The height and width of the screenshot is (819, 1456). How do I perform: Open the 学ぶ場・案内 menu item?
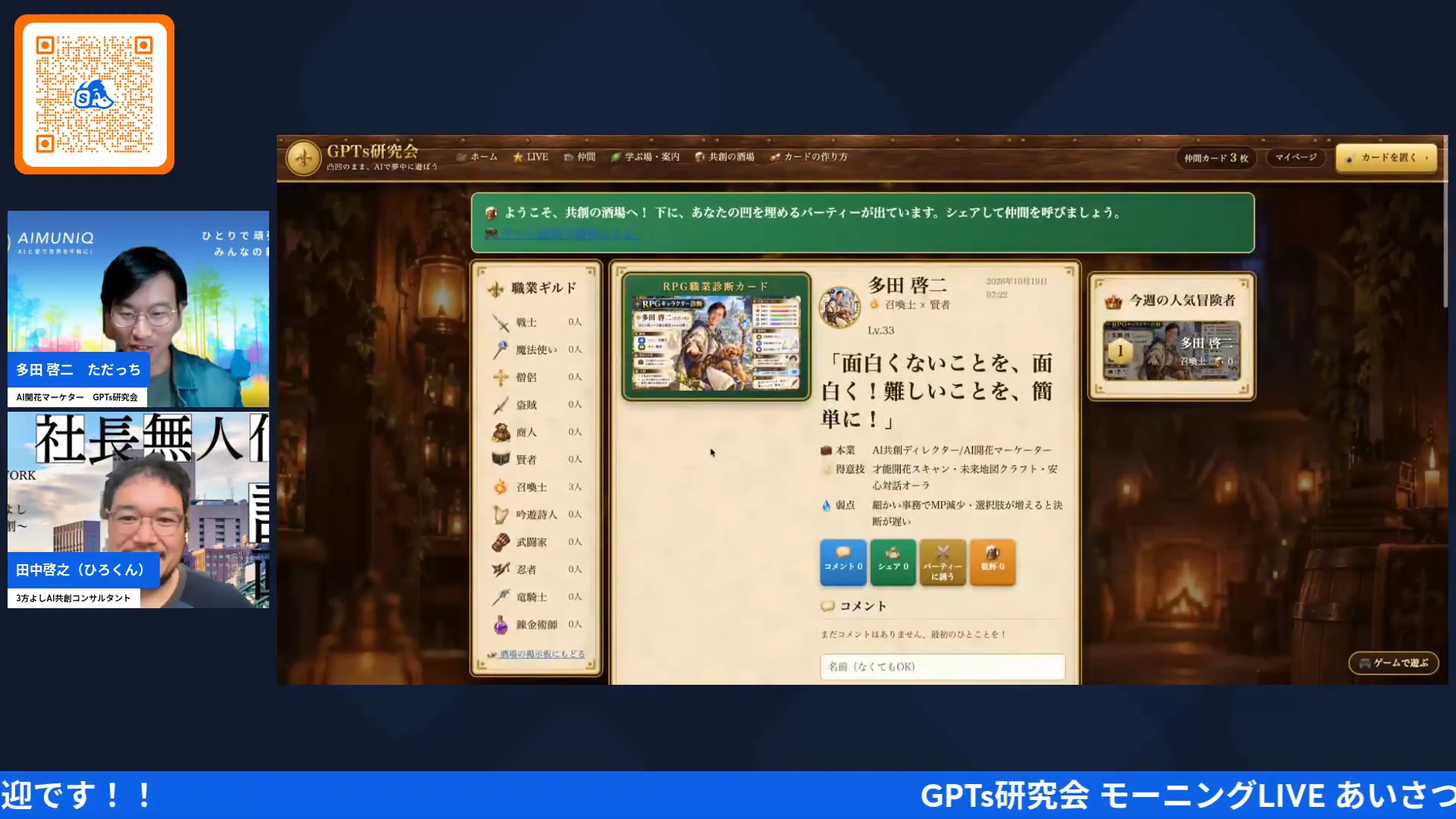click(645, 157)
